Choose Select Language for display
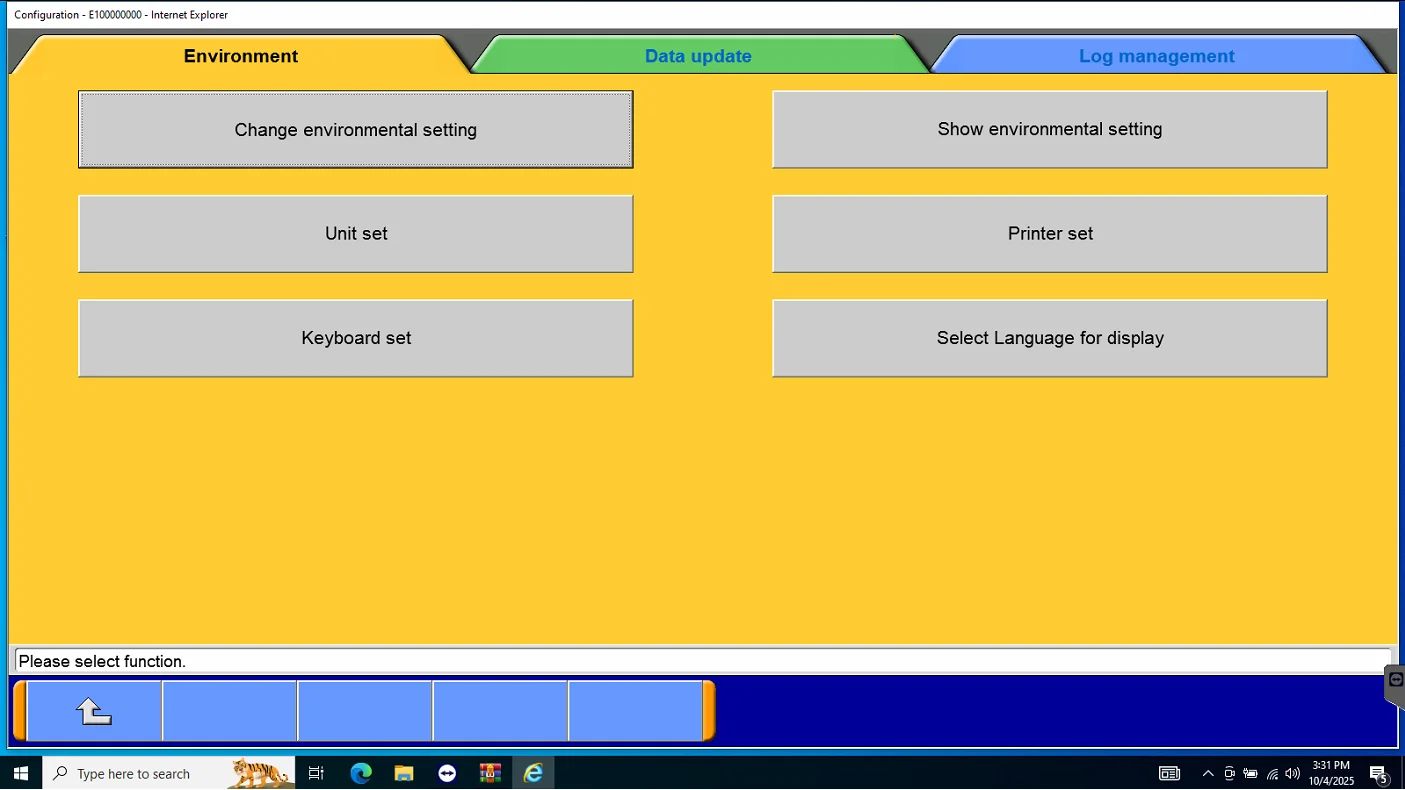This screenshot has width=1405, height=790. tap(1050, 338)
